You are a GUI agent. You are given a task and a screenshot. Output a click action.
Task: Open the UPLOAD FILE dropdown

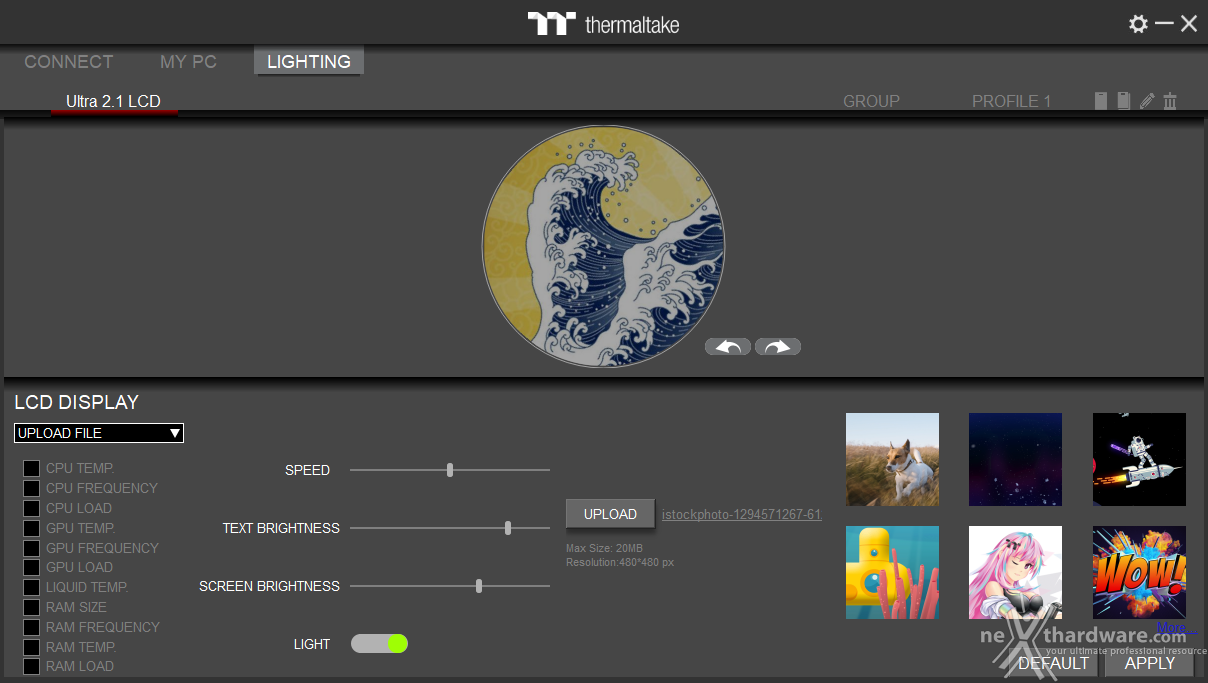(x=99, y=433)
